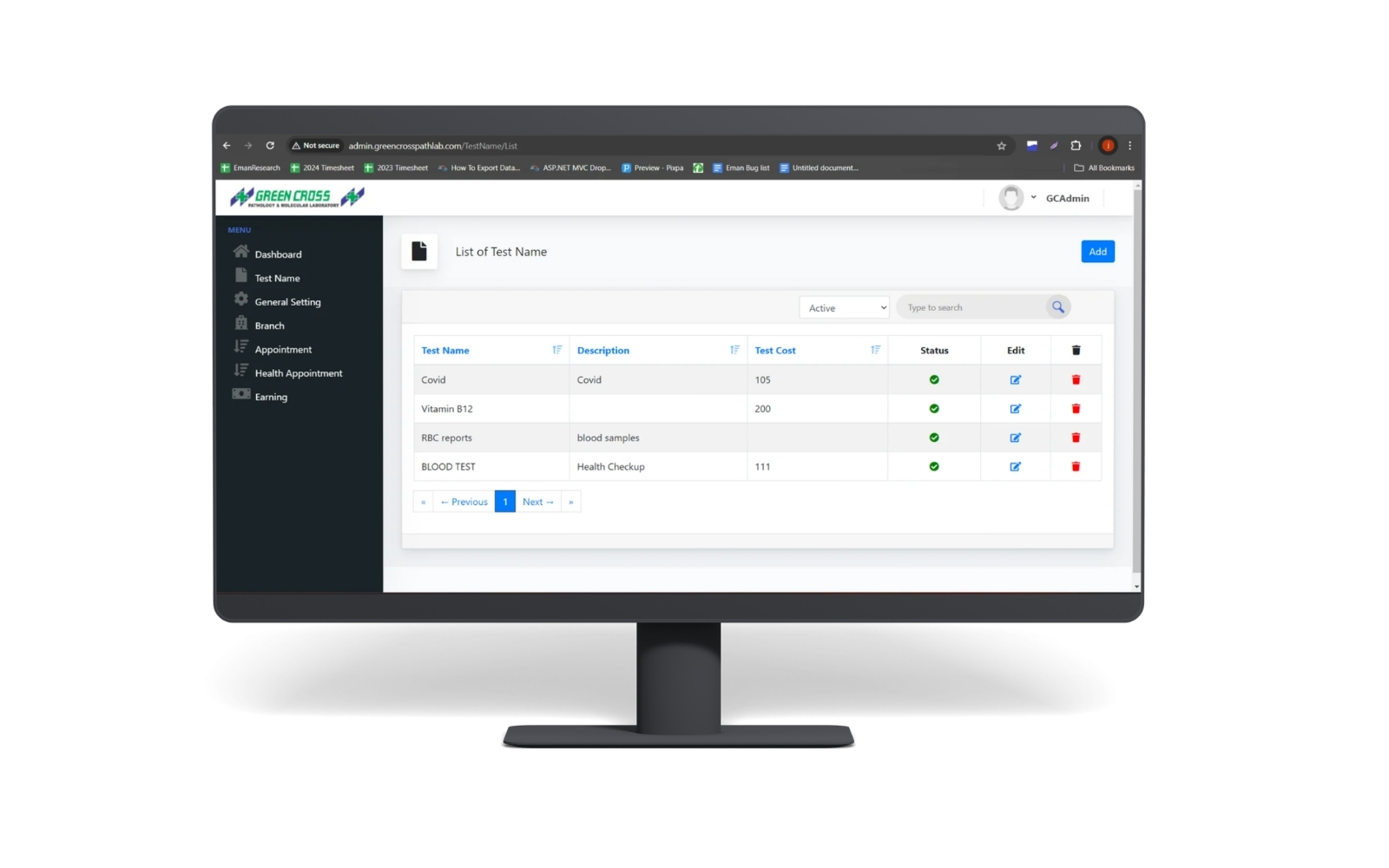Sort by the Test Name column icon
The image size is (1389, 868).
[x=557, y=350]
